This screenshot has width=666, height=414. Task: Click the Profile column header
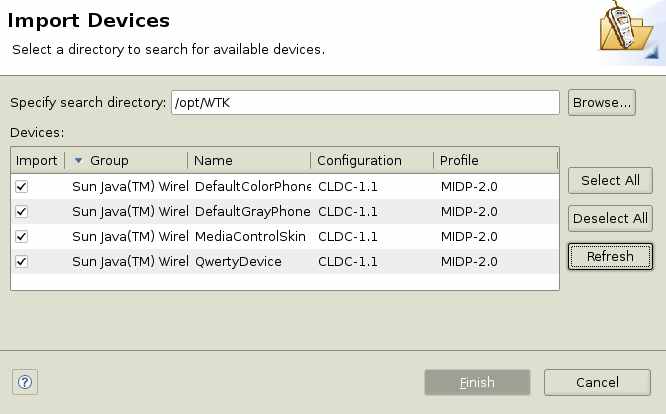495,161
